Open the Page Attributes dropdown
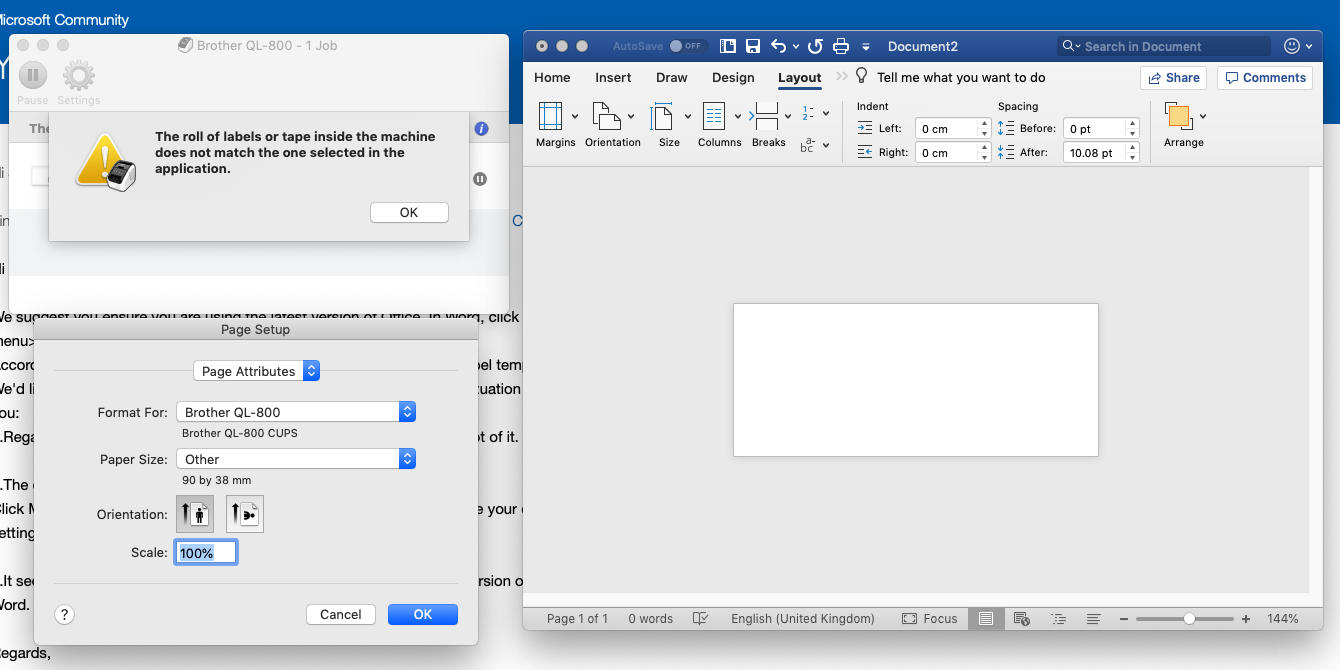Screen dimensions: 1340x670 coord(256,371)
